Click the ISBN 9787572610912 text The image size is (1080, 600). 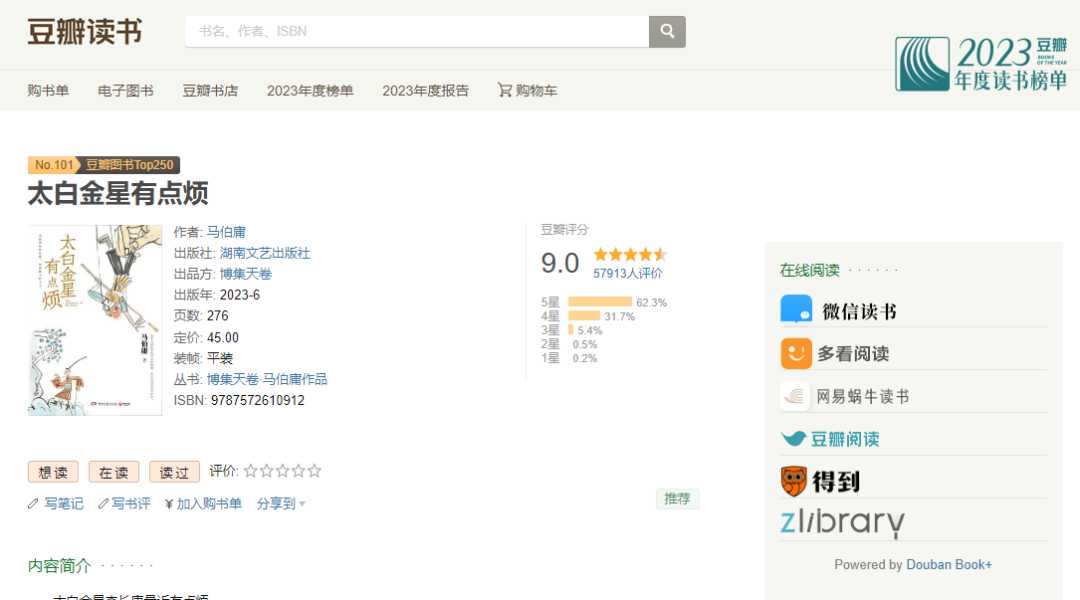pos(258,400)
